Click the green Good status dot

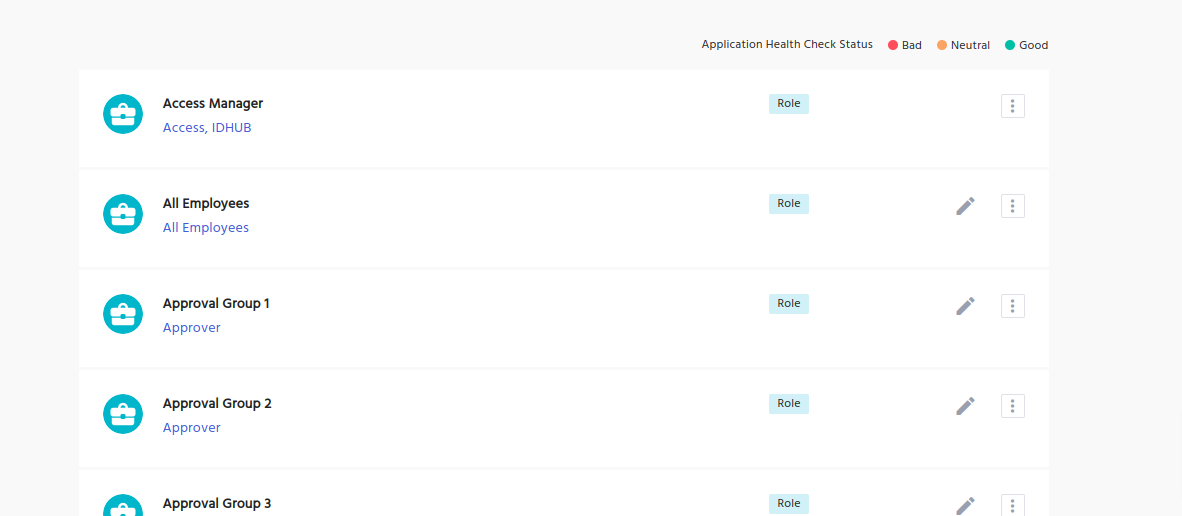coord(1010,45)
